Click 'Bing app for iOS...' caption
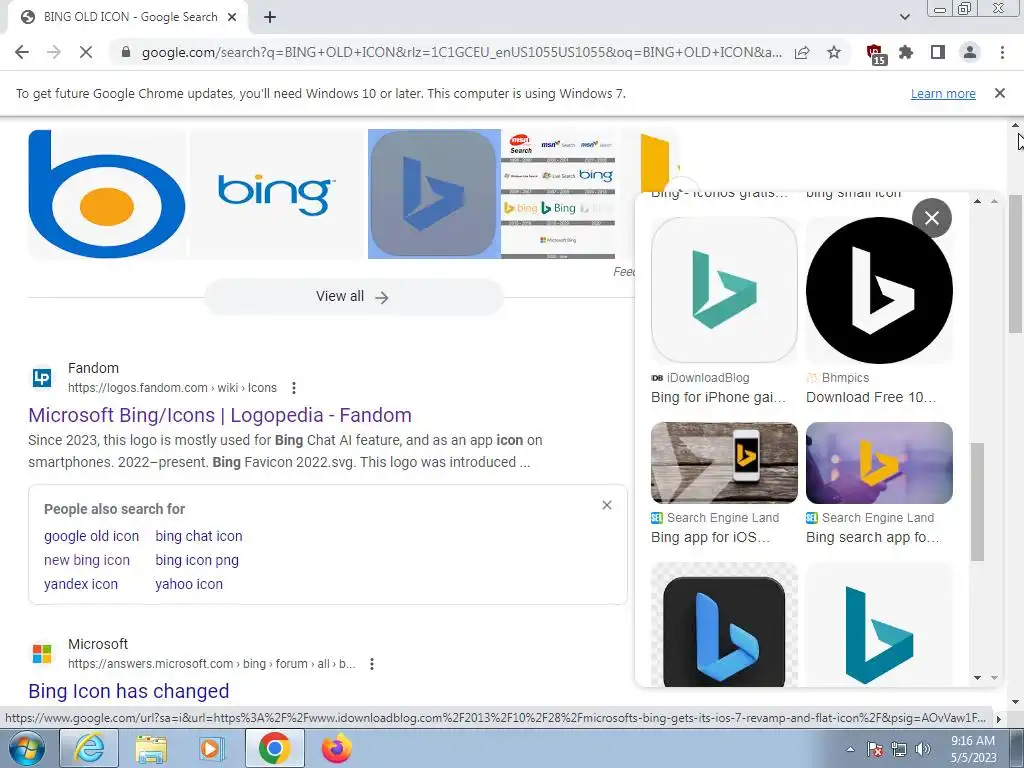Viewport: 1024px width, 768px height. pos(711,537)
